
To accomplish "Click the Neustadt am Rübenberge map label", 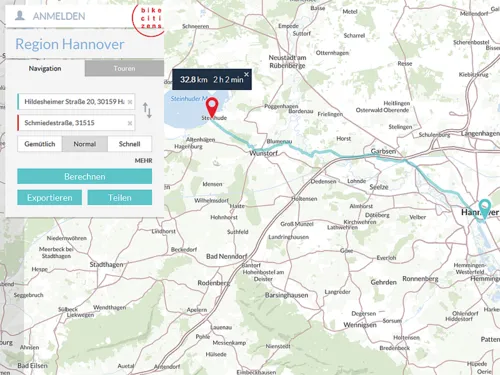I will pyautogui.click(x=287, y=62).
